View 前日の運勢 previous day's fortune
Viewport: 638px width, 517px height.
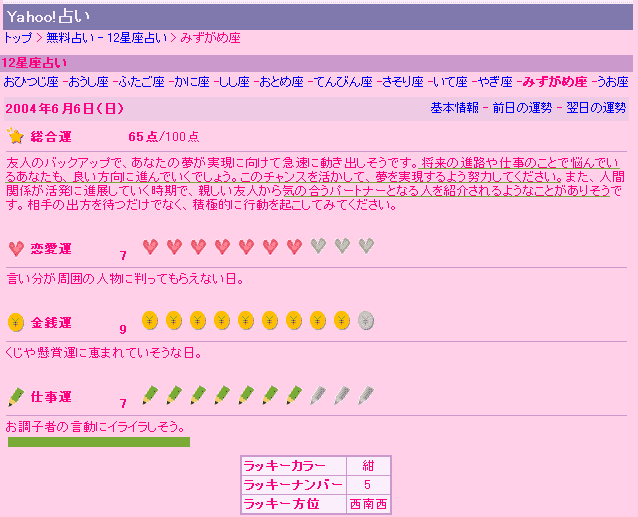pyautogui.click(x=522, y=108)
